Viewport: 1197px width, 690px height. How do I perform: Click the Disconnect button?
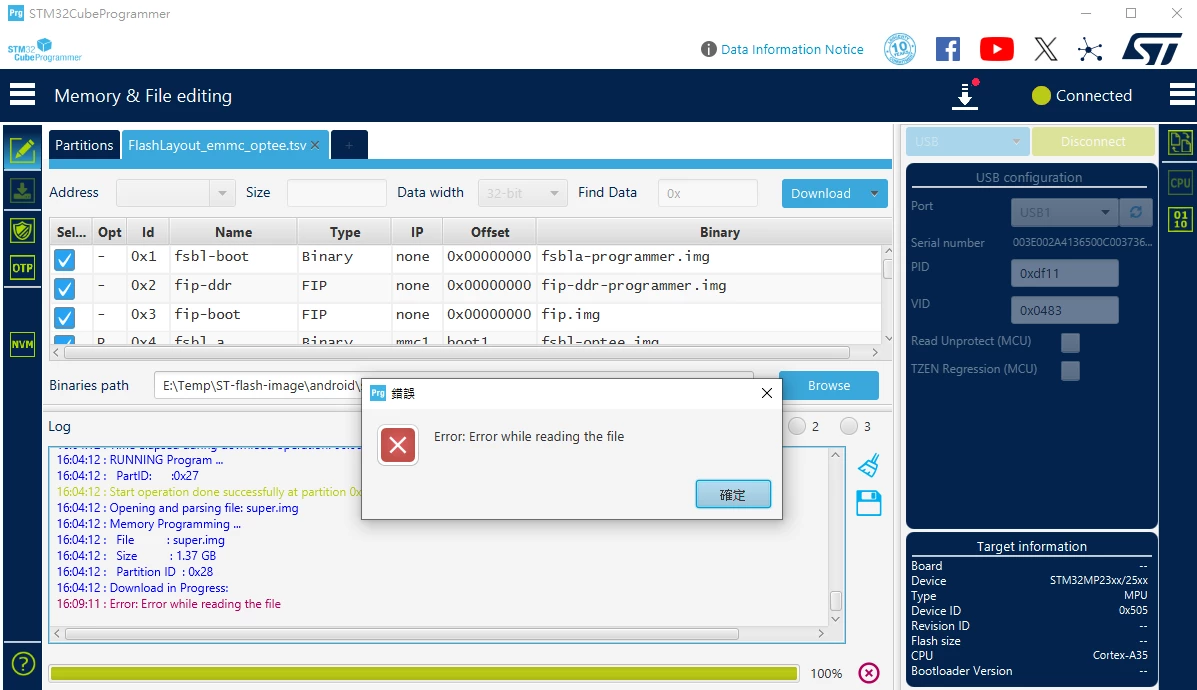1092,141
